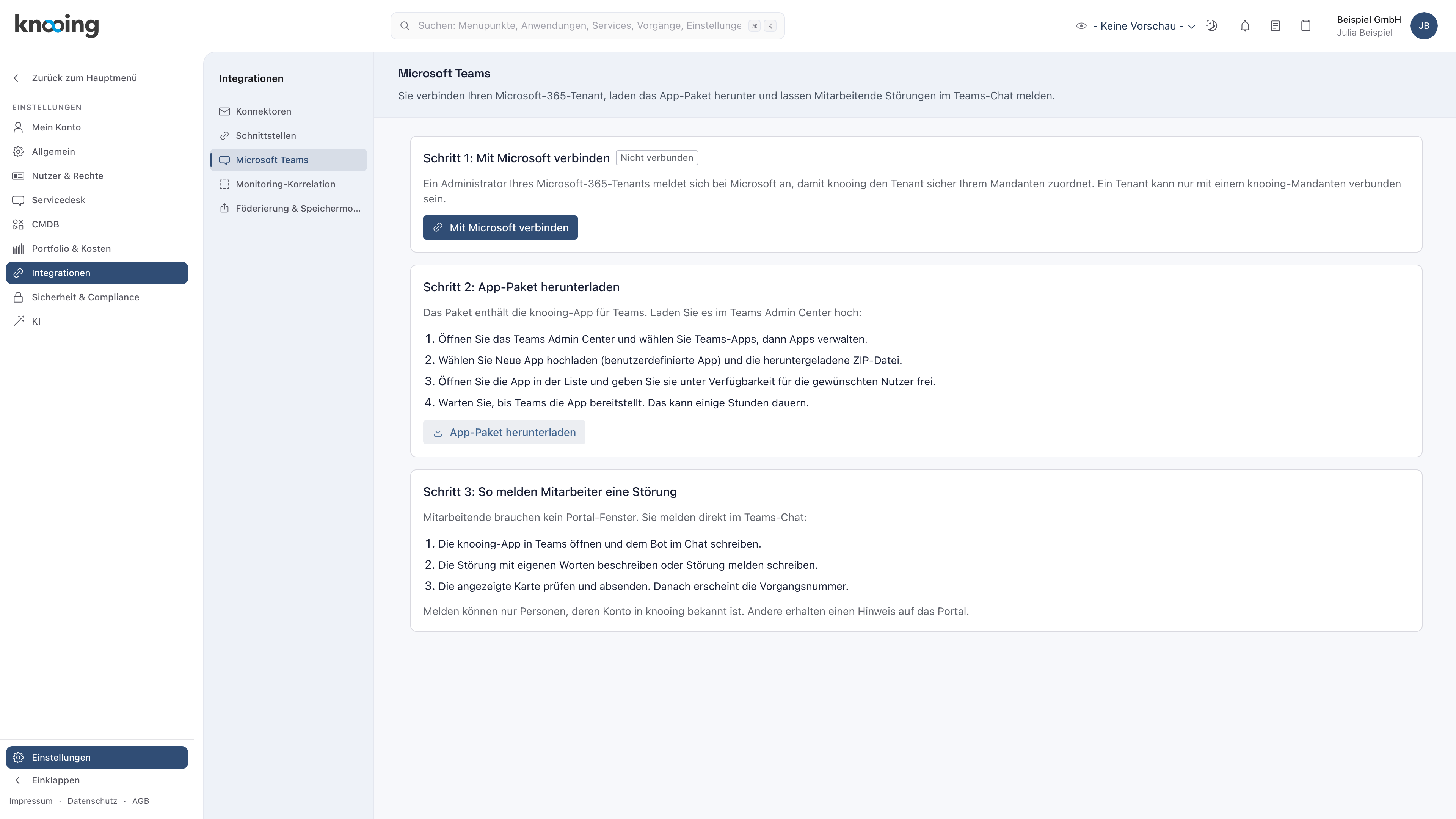1456x819 pixels.
Task: Click App-Paket herunterladen button
Action: (x=504, y=432)
